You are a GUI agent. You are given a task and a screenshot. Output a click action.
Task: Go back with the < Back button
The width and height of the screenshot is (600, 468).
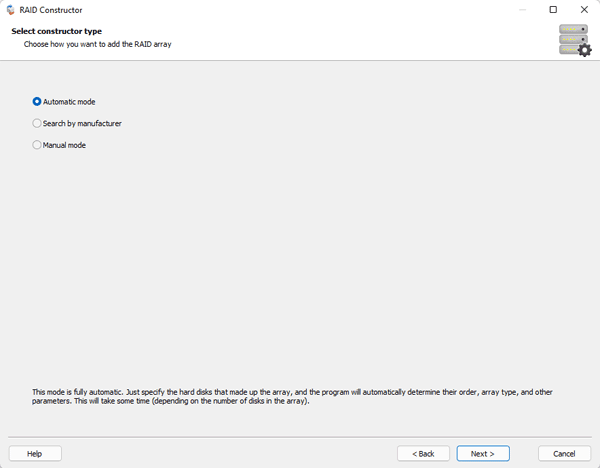pyautogui.click(x=423, y=453)
